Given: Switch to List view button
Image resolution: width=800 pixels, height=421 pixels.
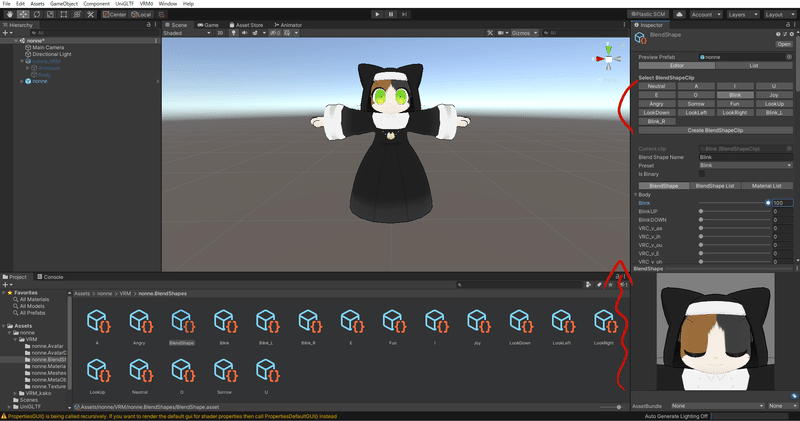Looking at the screenshot, I should 754,65.
